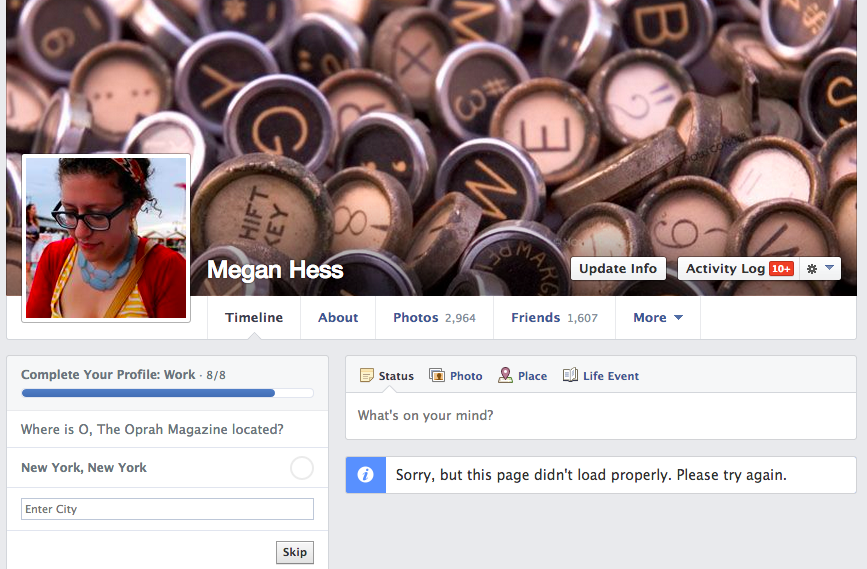Viewport: 867px width, 569px height.
Task: Click the profile completion progress bar
Action: (x=167, y=393)
